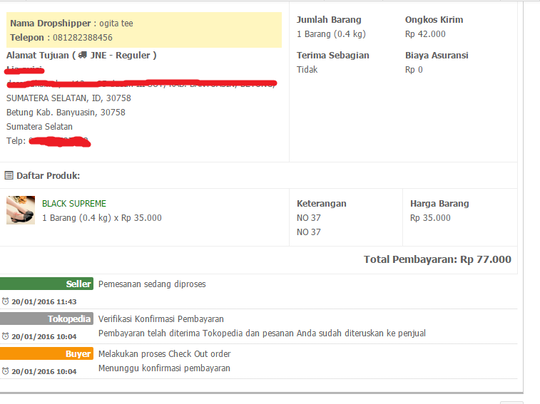Click the Ongkos Kirim Rp 42.000 value
The width and height of the screenshot is (540, 404).
tap(425, 34)
